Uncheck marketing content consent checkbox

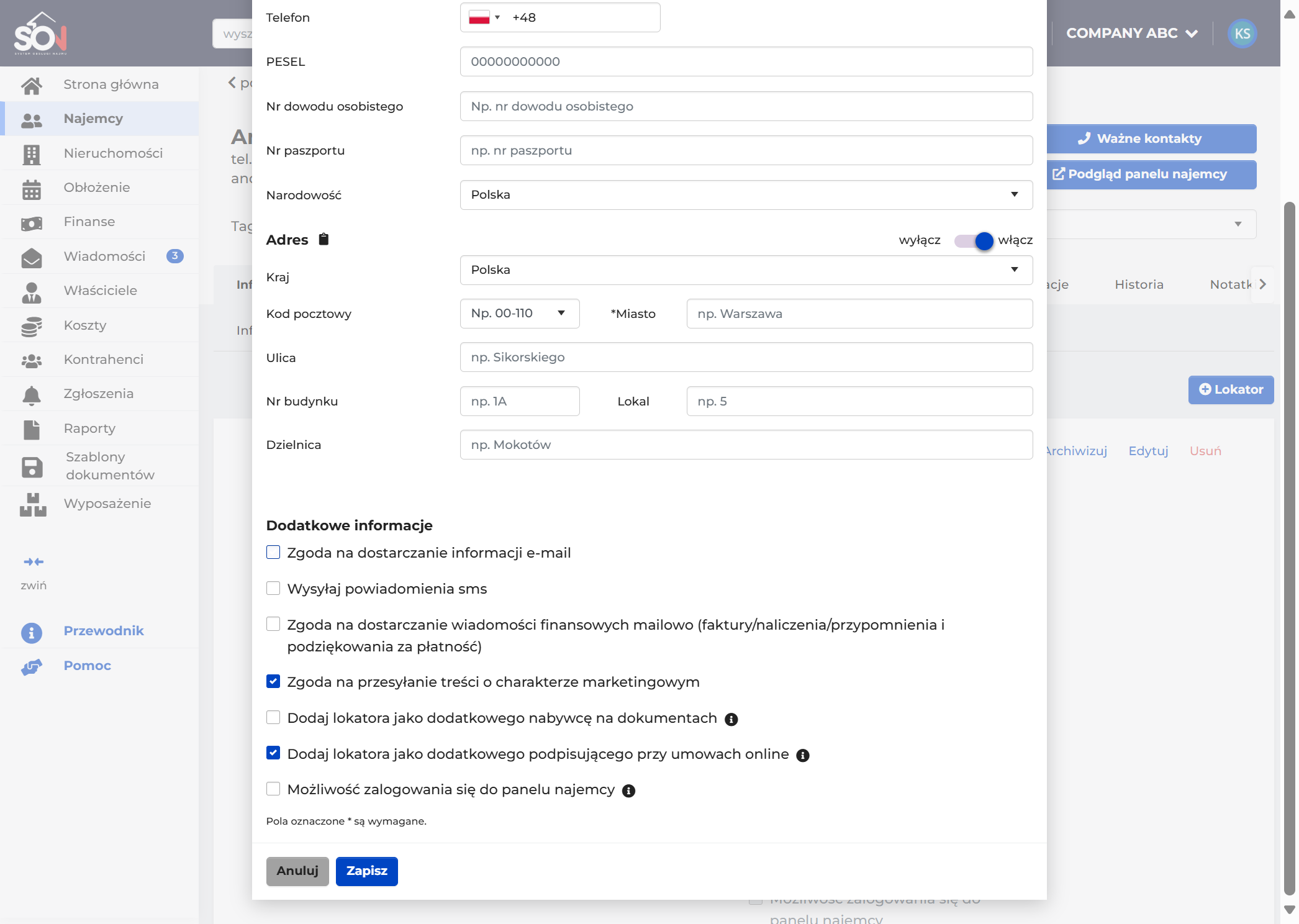pos(273,681)
